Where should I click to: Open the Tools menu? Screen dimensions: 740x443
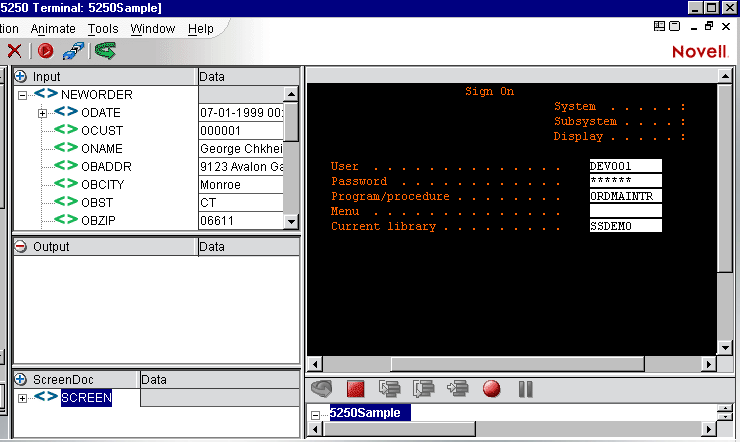coord(103,29)
